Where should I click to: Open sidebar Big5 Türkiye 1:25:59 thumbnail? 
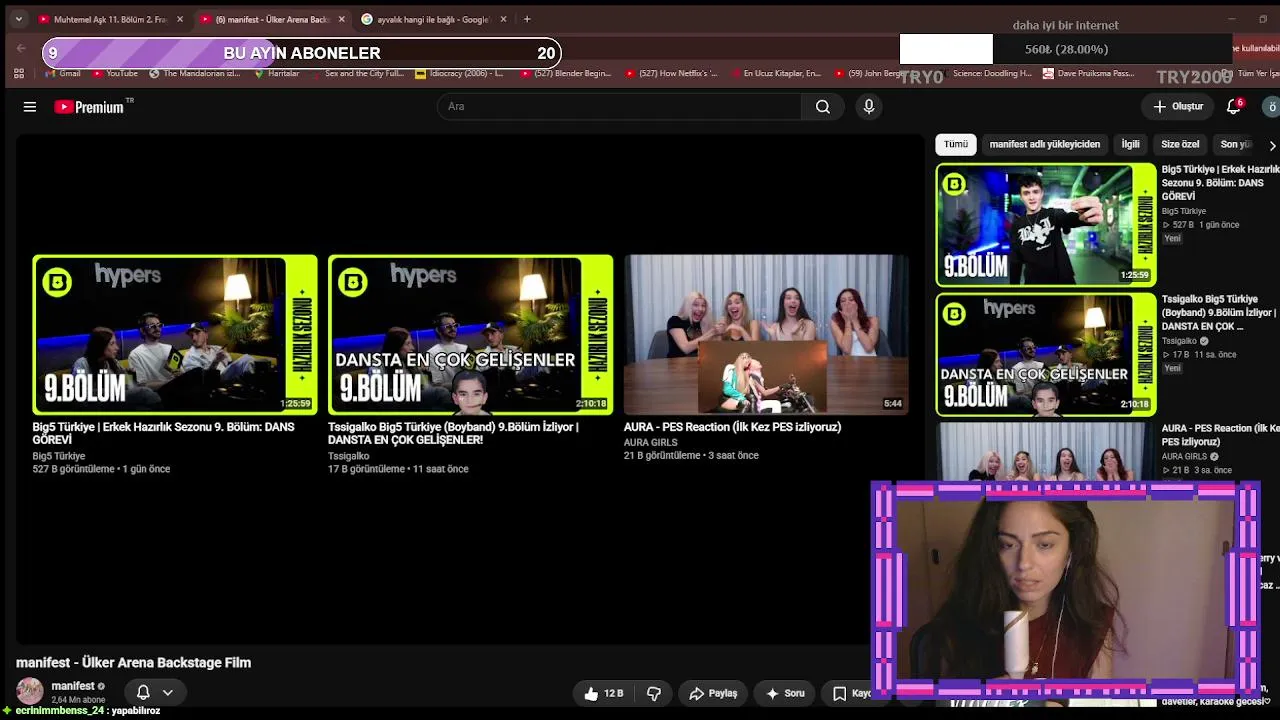1046,225
